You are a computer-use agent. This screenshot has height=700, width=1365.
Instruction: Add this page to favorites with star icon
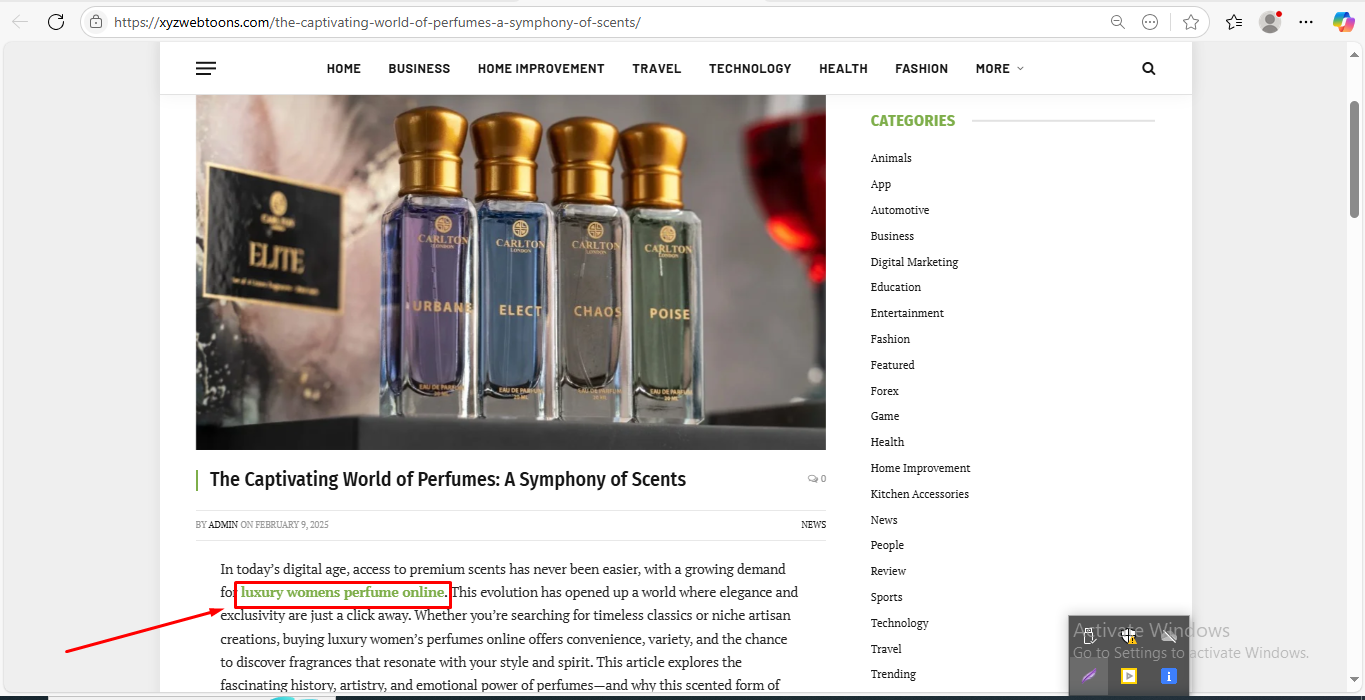[1190, 22]
